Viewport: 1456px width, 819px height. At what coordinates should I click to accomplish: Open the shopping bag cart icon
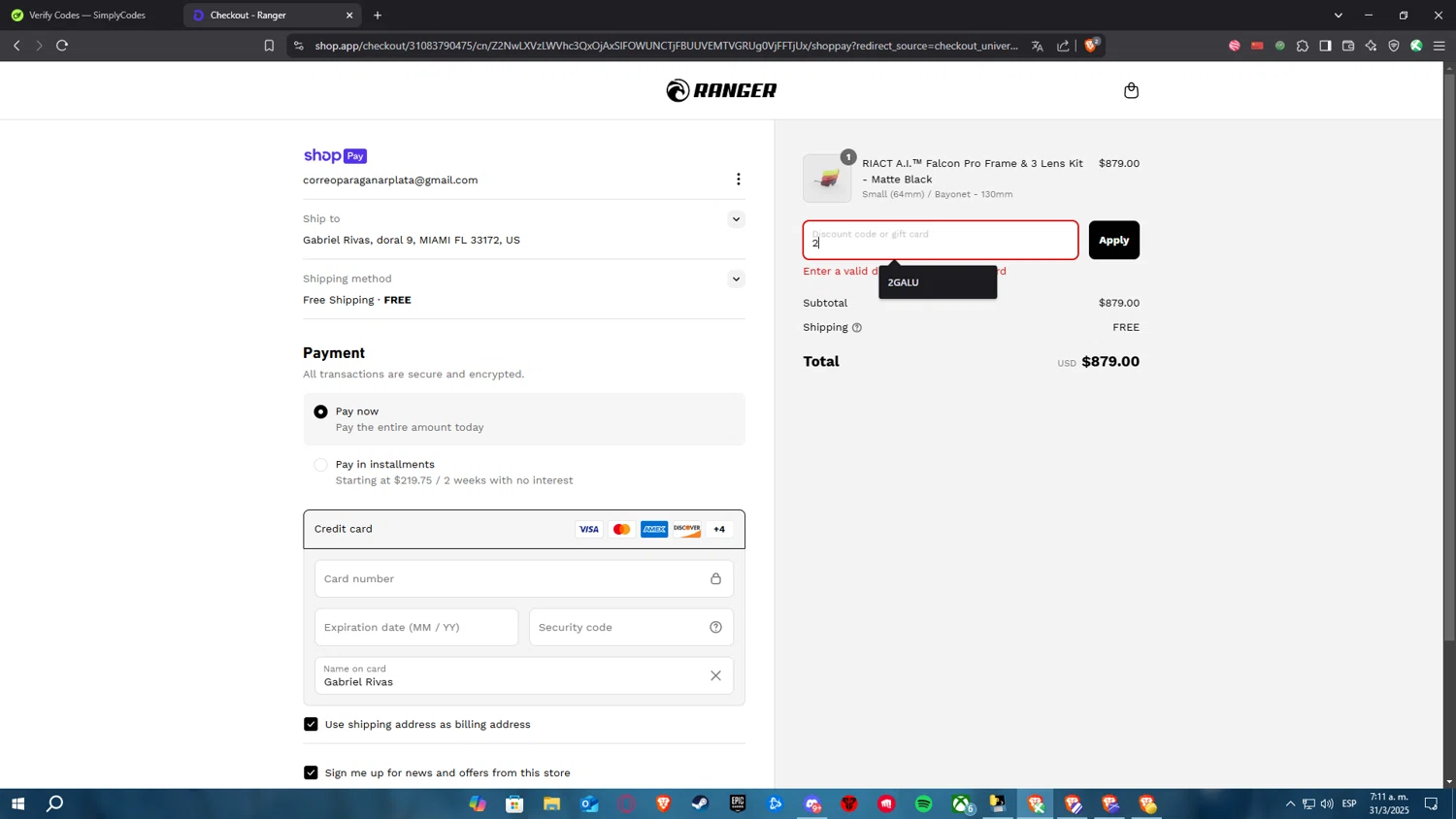tap(1131, 90)
